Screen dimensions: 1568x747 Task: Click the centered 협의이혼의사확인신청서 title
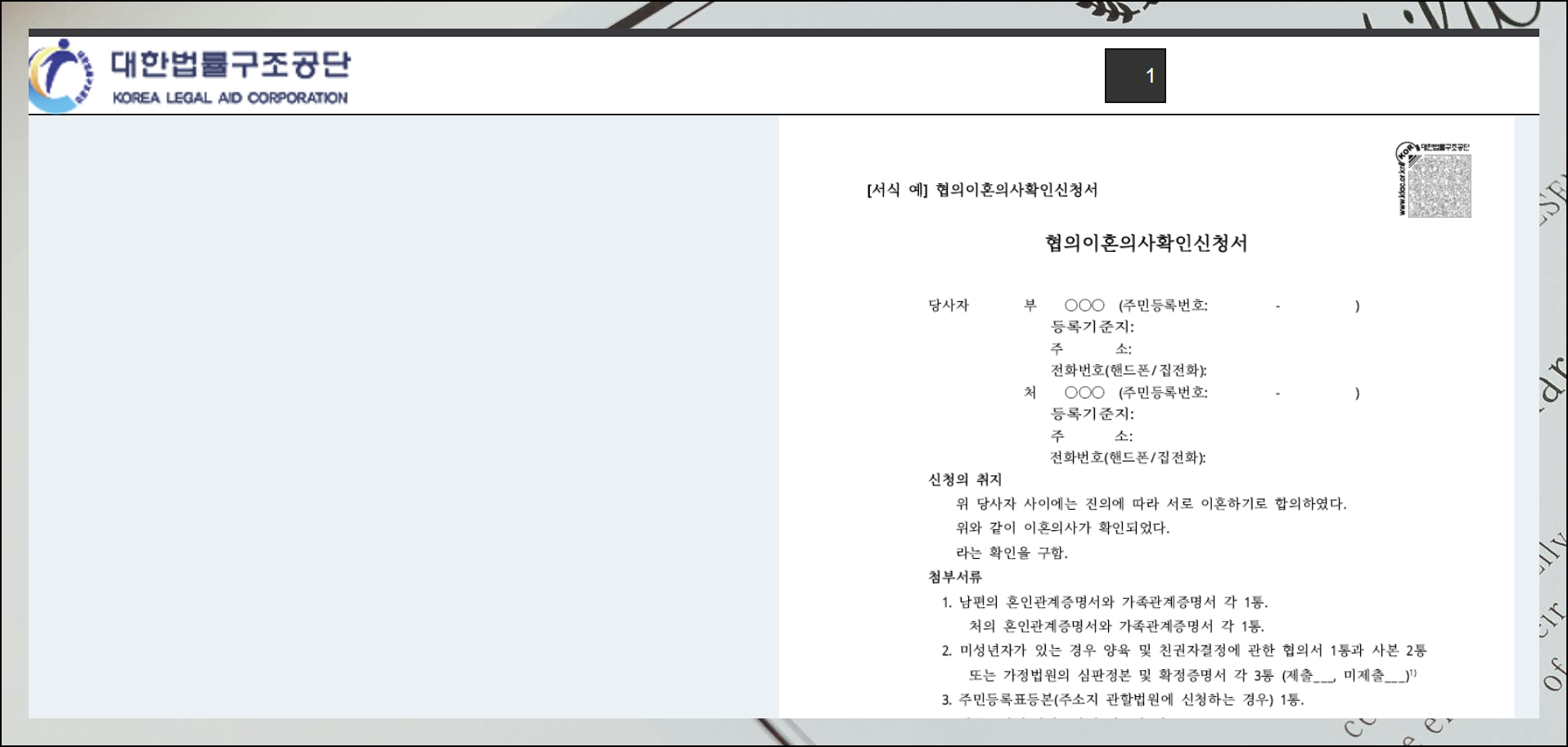[1146, 243]
